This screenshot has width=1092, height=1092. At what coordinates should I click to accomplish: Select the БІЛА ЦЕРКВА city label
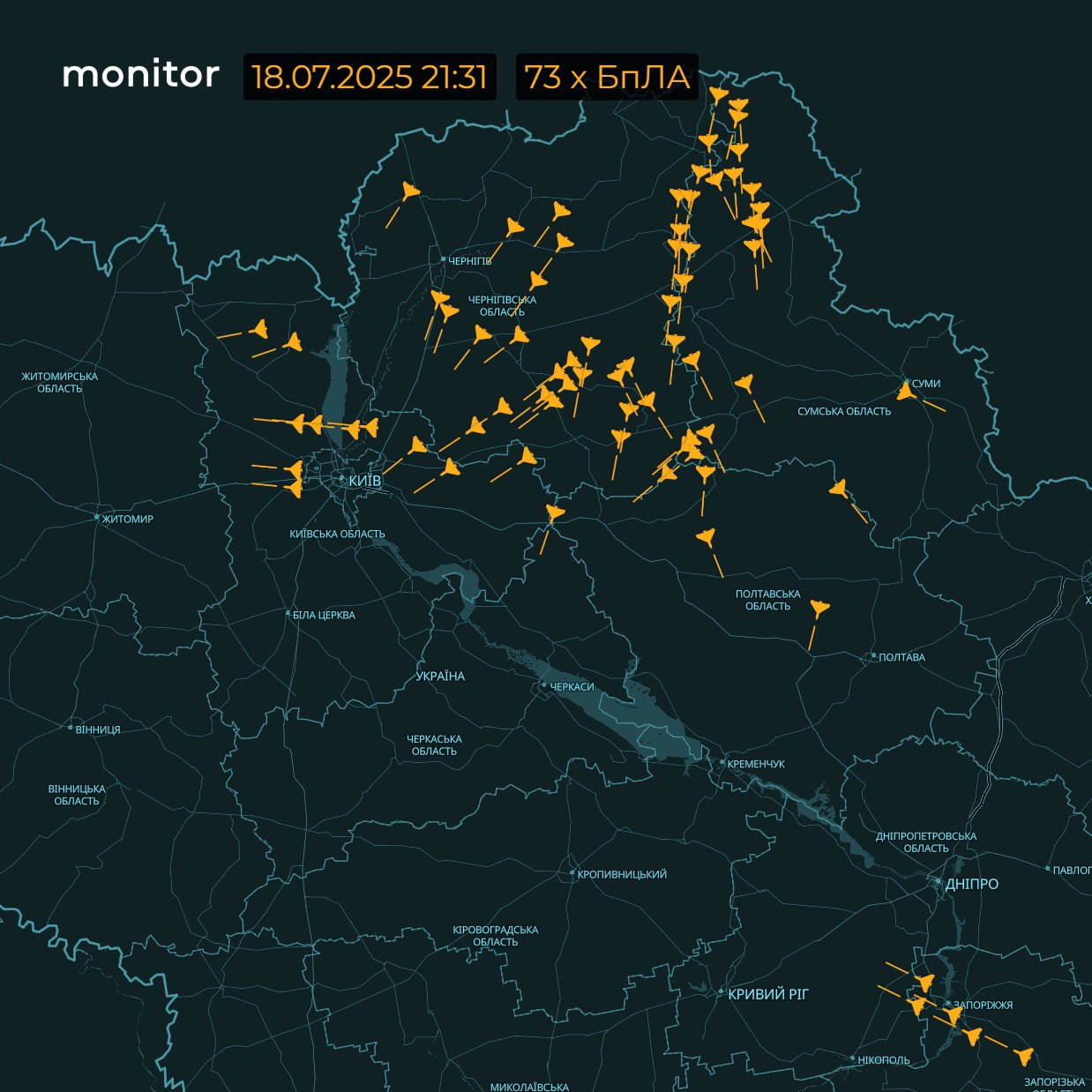pyautogui.click(x=324, y=615)
